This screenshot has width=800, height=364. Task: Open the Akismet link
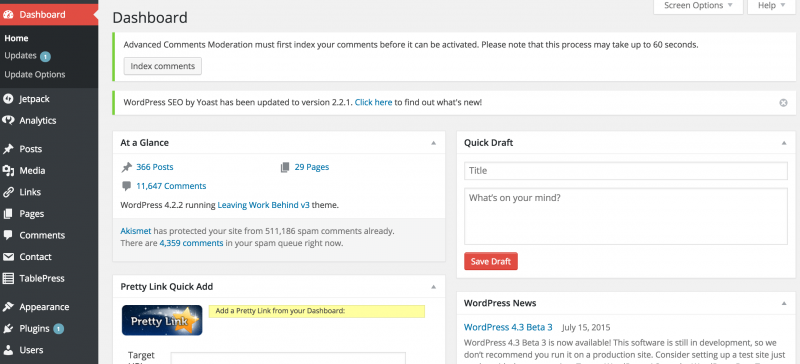coord(136,231)
